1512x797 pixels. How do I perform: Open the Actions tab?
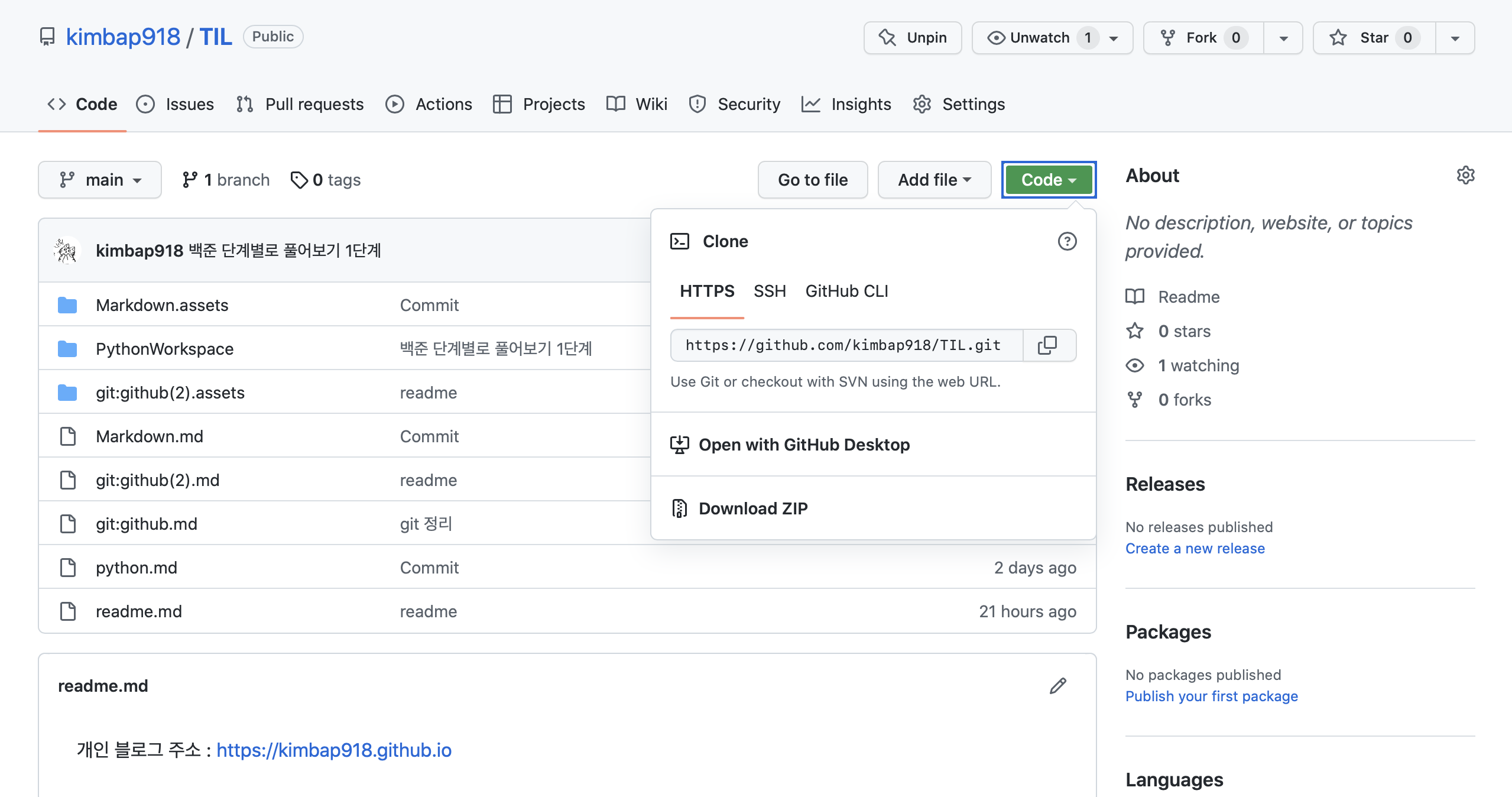(x=429, y=104)
